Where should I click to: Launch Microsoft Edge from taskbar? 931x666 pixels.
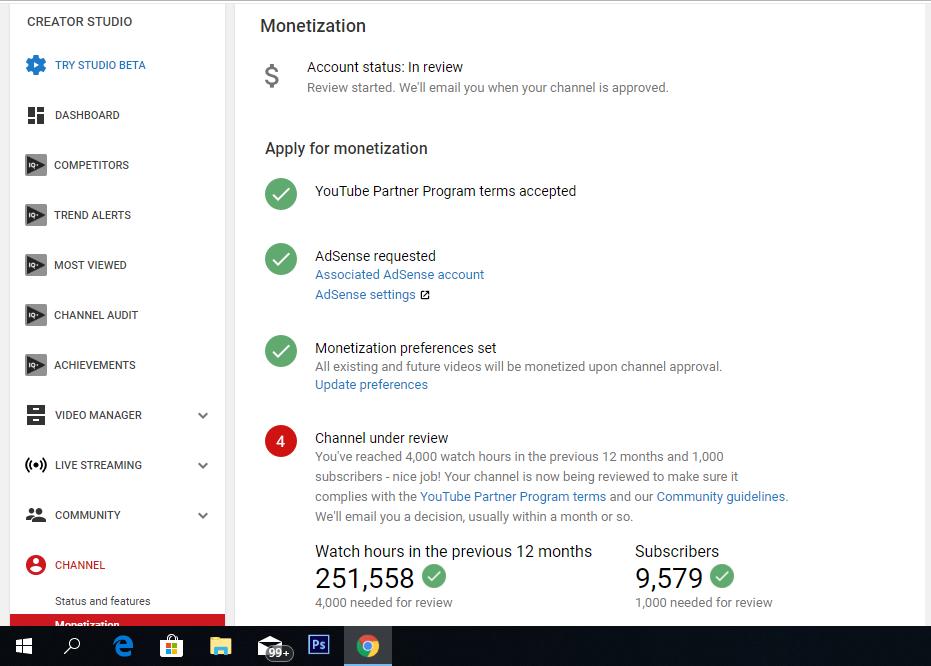(123, 646)
